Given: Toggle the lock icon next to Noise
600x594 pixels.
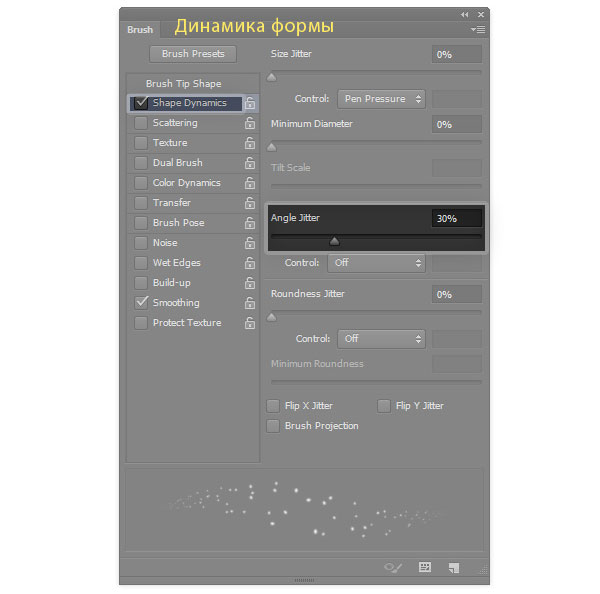Looking at the screenshot, I should click(x=250, y=243).
